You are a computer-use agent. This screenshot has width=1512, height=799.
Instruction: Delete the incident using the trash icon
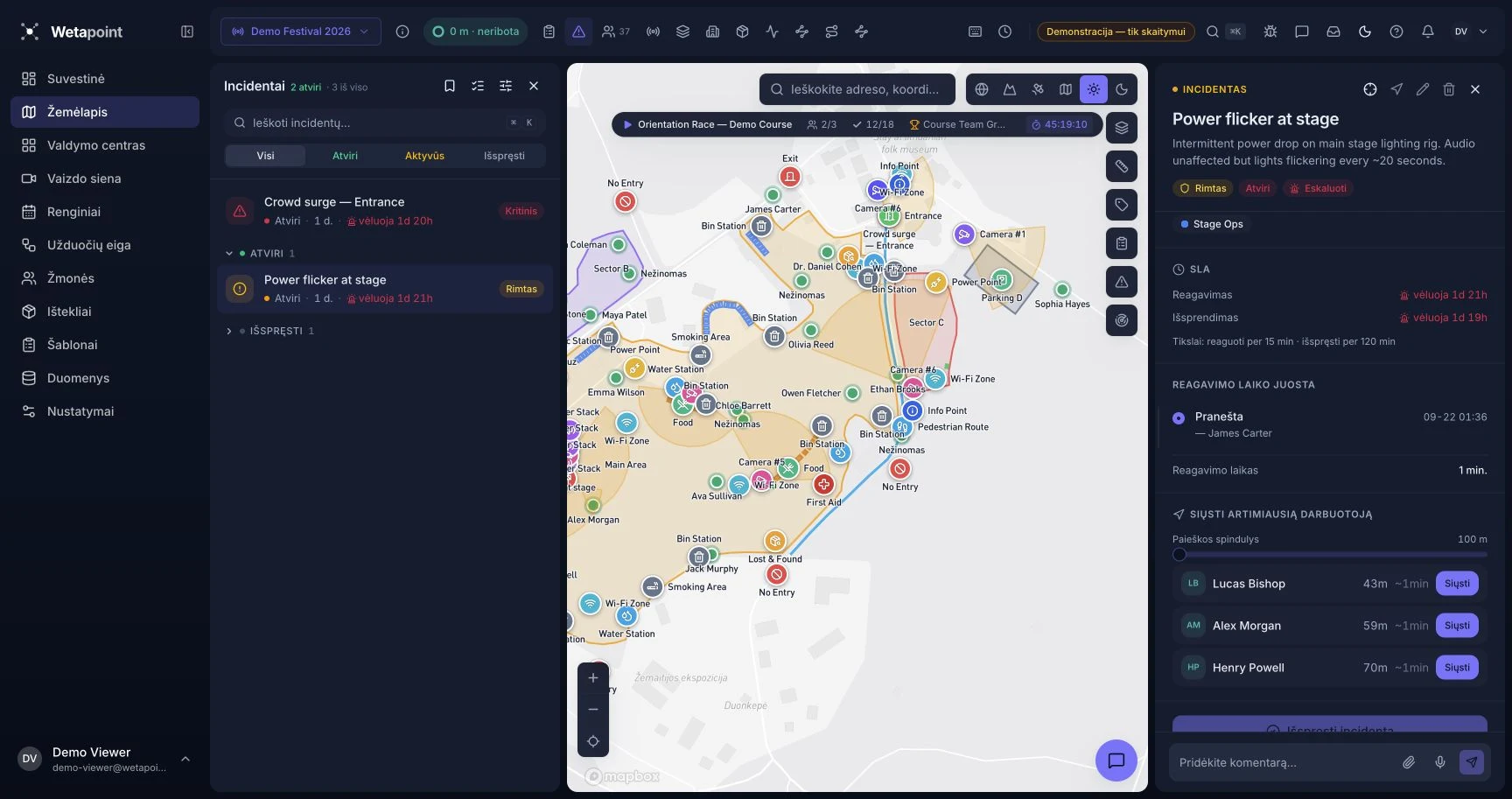pos(1449,89)
